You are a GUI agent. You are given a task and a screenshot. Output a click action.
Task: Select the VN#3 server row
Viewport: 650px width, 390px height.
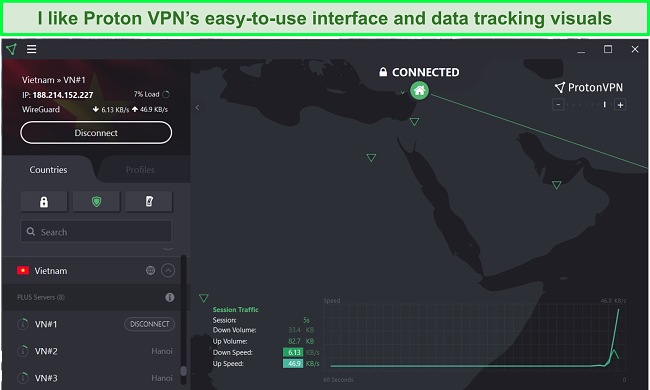pos(92,378)
